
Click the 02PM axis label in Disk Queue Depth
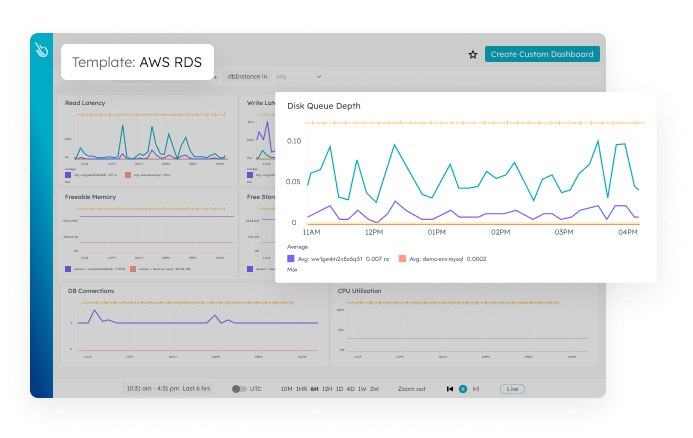[500, 232]
